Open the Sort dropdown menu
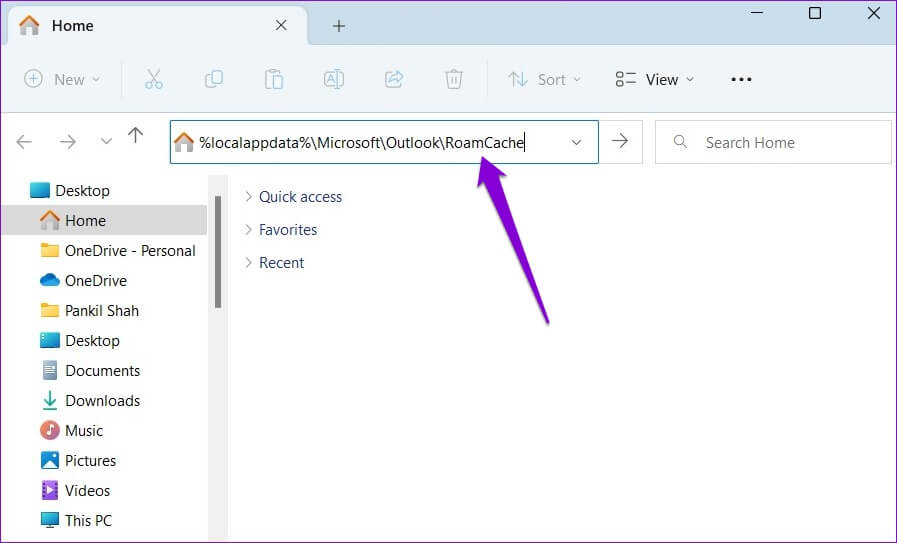The height and width of the screenshot is (543, 897). tap(544, 79)
